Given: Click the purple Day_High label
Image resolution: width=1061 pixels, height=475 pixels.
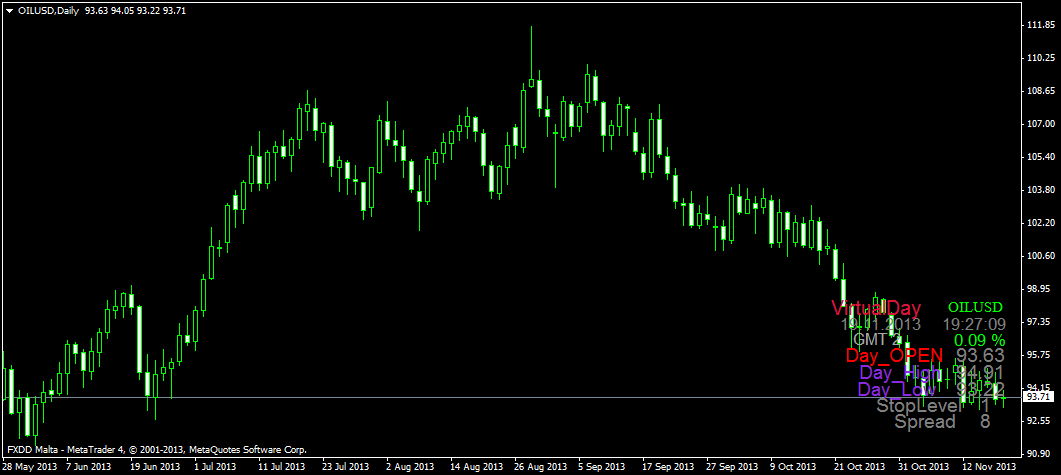Looking at the screenshot, I should 899,374.
